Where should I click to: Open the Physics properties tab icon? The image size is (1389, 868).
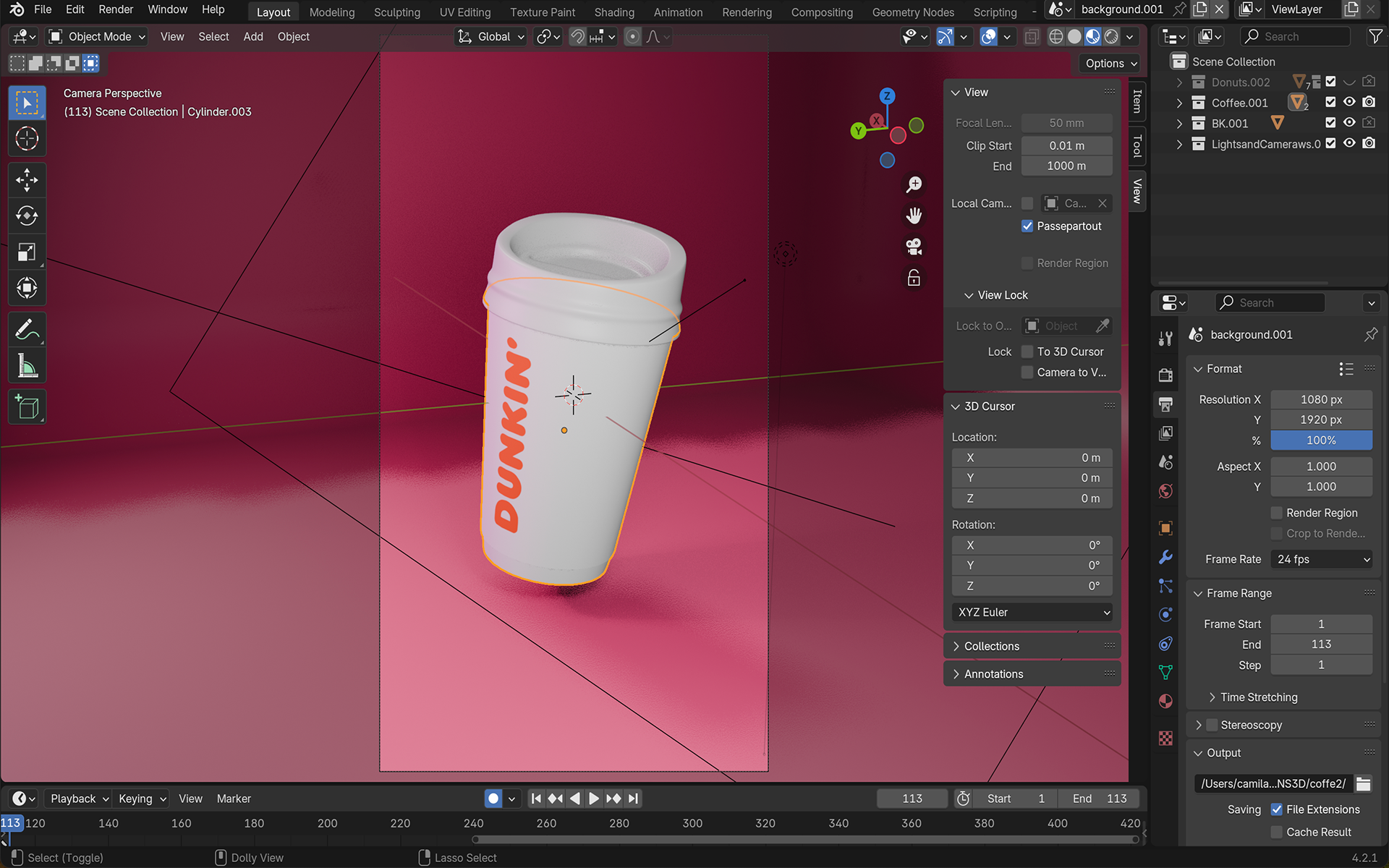click(x=1165, y=615)
